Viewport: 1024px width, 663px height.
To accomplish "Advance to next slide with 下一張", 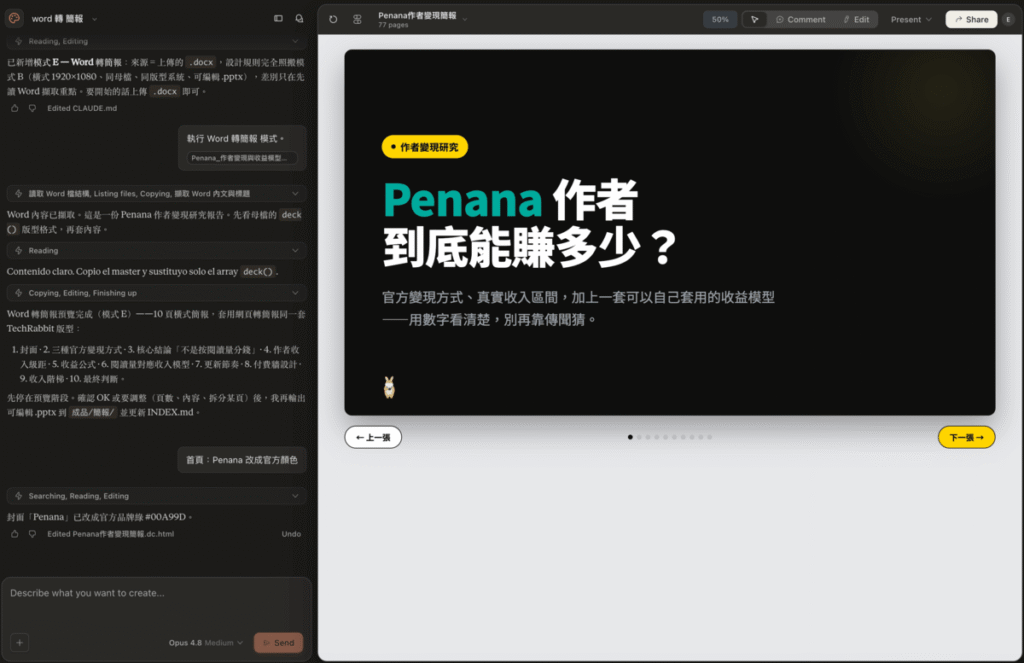I will coord(967,438).
